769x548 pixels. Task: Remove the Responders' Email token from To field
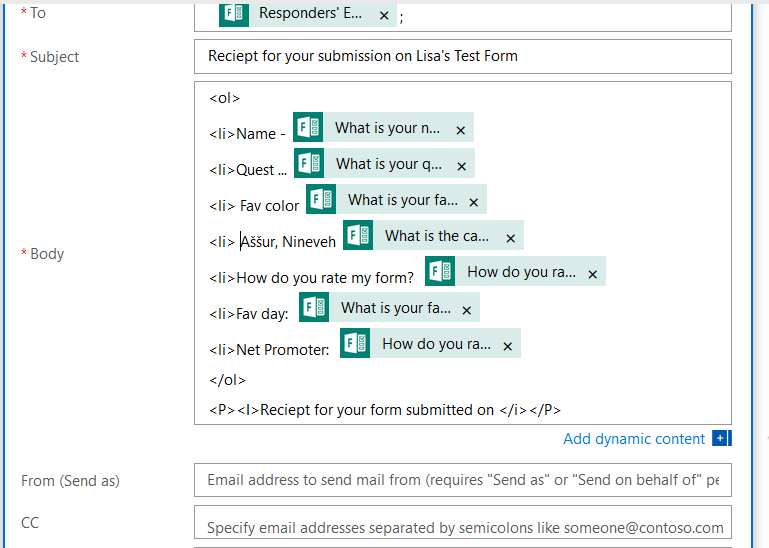(384, 16)
